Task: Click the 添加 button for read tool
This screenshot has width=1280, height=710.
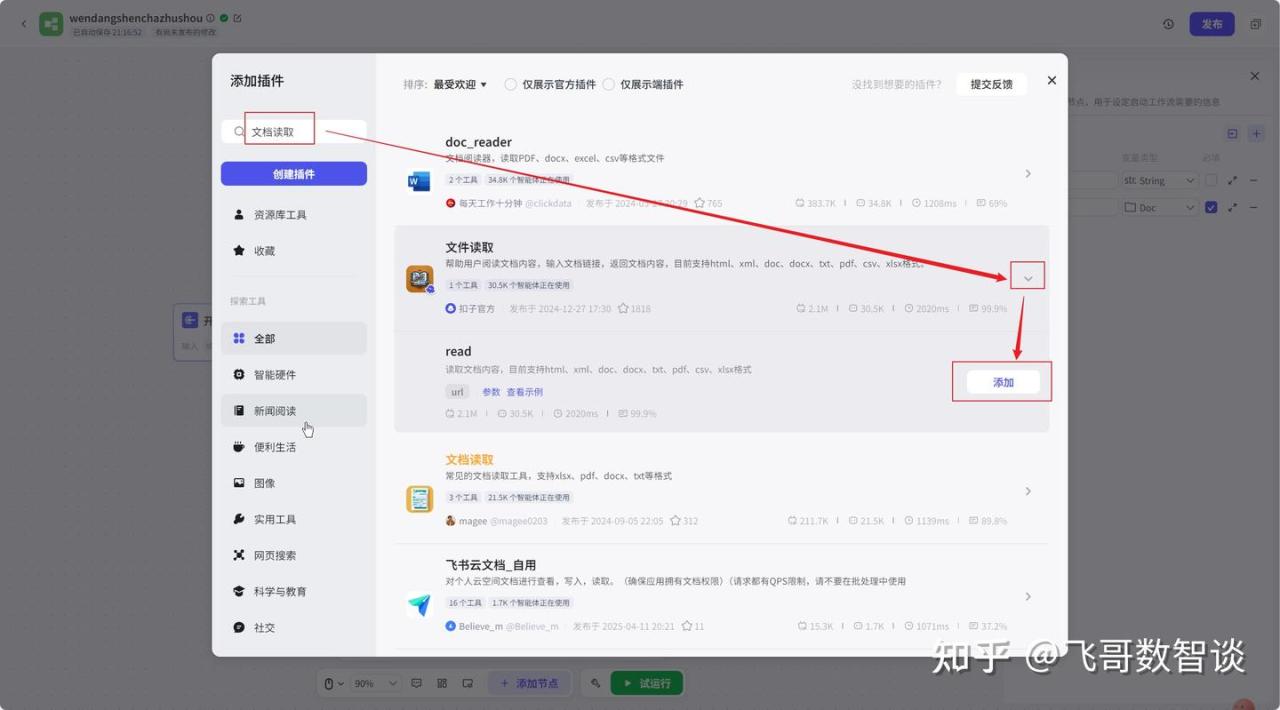Action: point(1003,382)
